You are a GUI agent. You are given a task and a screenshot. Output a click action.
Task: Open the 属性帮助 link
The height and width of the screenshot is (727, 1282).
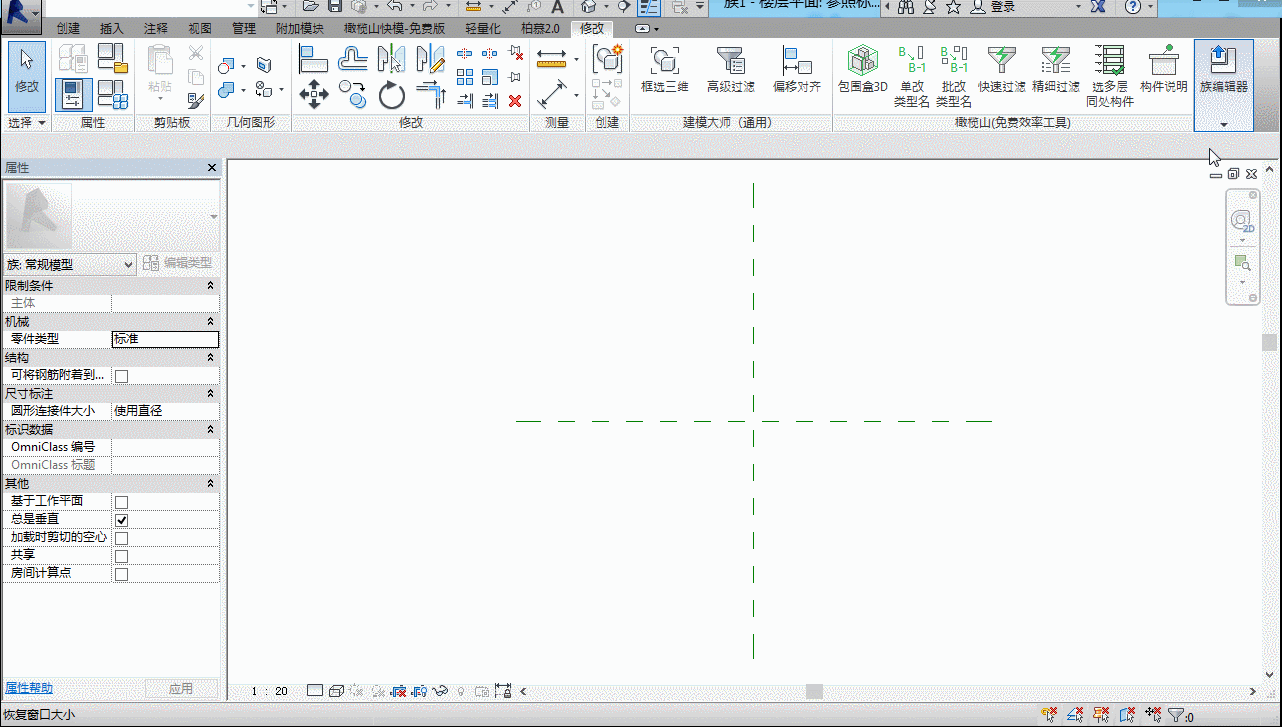[29, 688]
